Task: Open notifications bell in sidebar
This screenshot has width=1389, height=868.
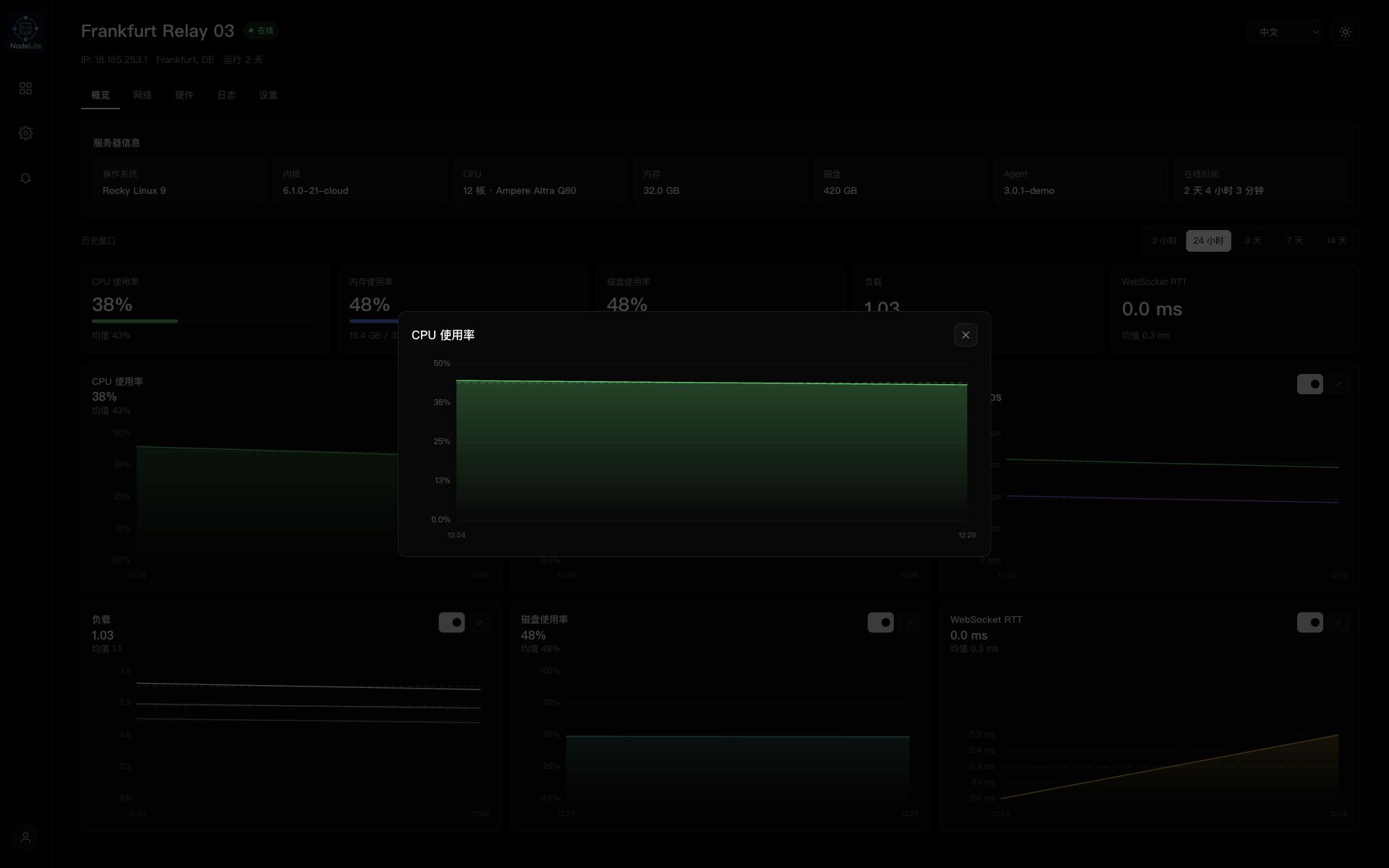Action: [x=25, y=178]
